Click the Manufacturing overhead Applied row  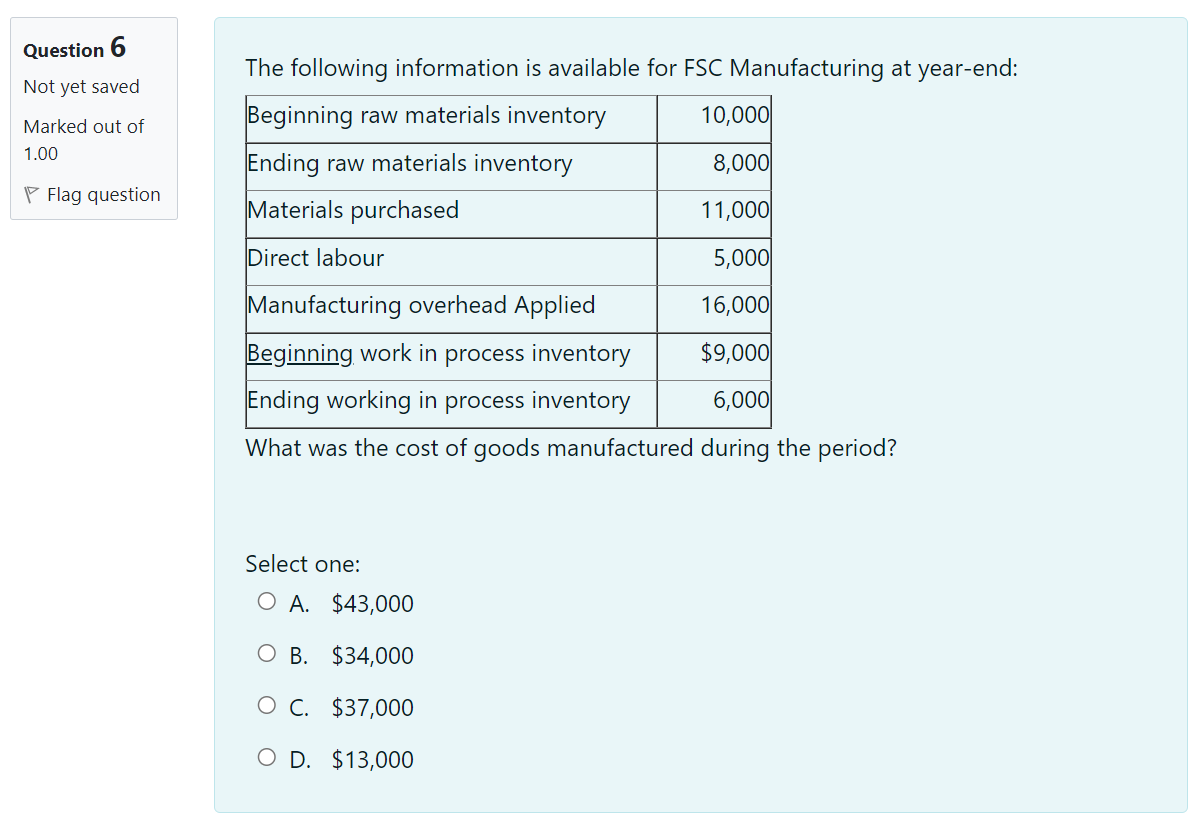[422, 305]
